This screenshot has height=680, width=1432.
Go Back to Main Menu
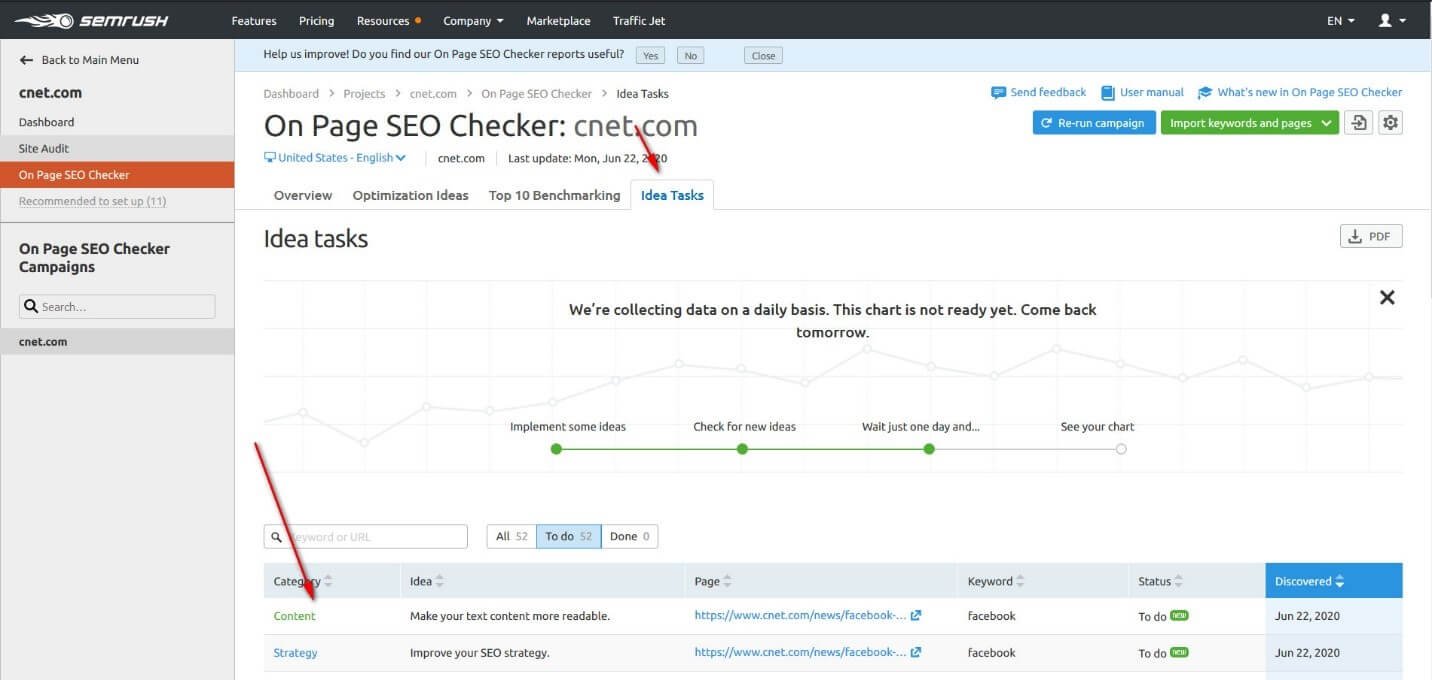click(x=79, y=60)
